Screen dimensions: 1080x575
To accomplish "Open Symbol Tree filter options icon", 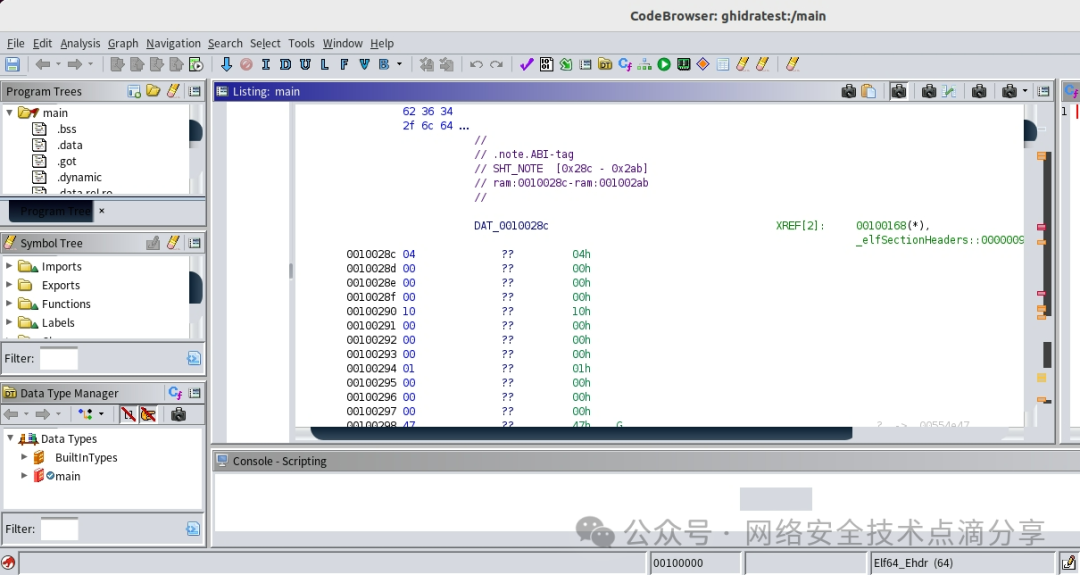I will click(194, 358).
